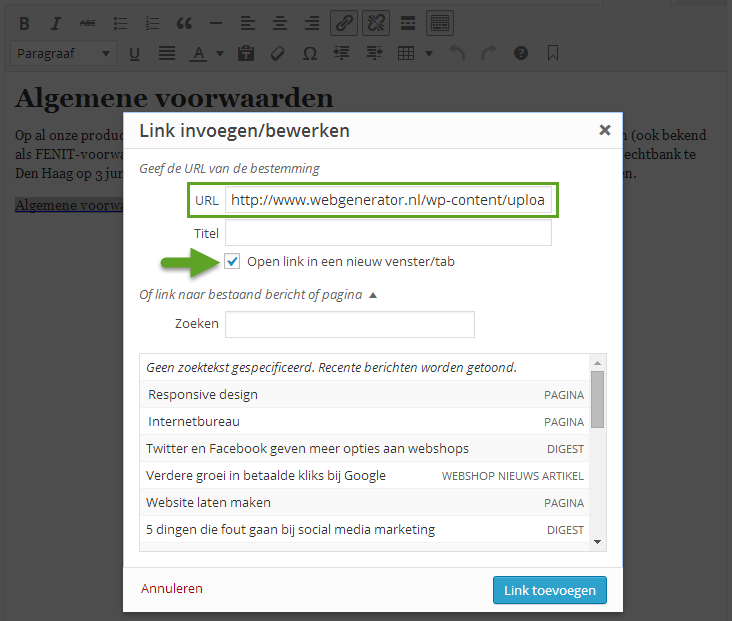Select '5 dingen die fout gaan' entry
This screenshot has width=732, height=621.
[365, 529]
